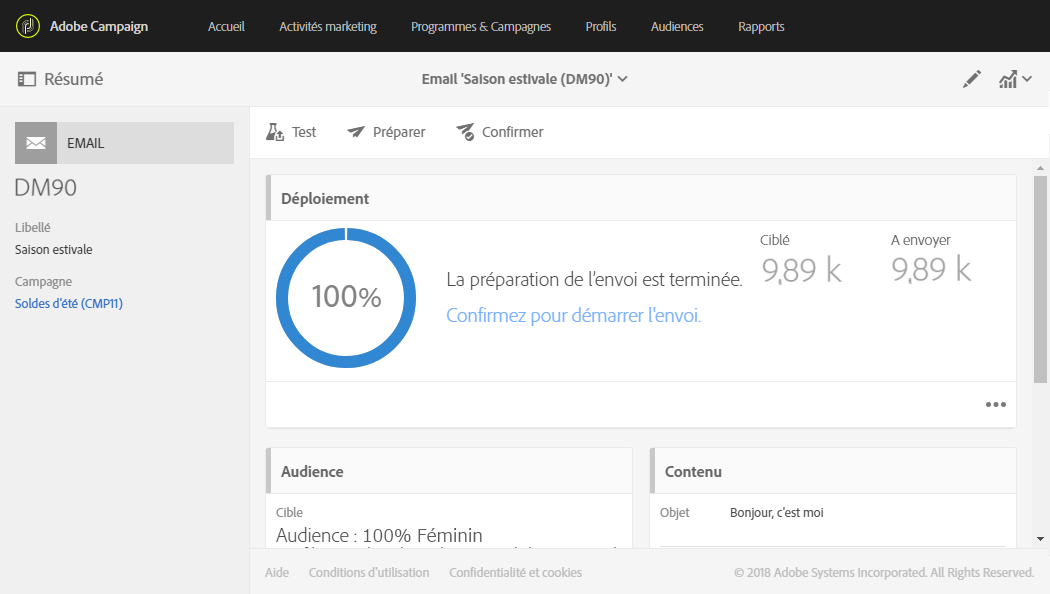Viewport: 1050px width, 594px height.
Task: Open the Contenu block header
Action: click(833, 471)
